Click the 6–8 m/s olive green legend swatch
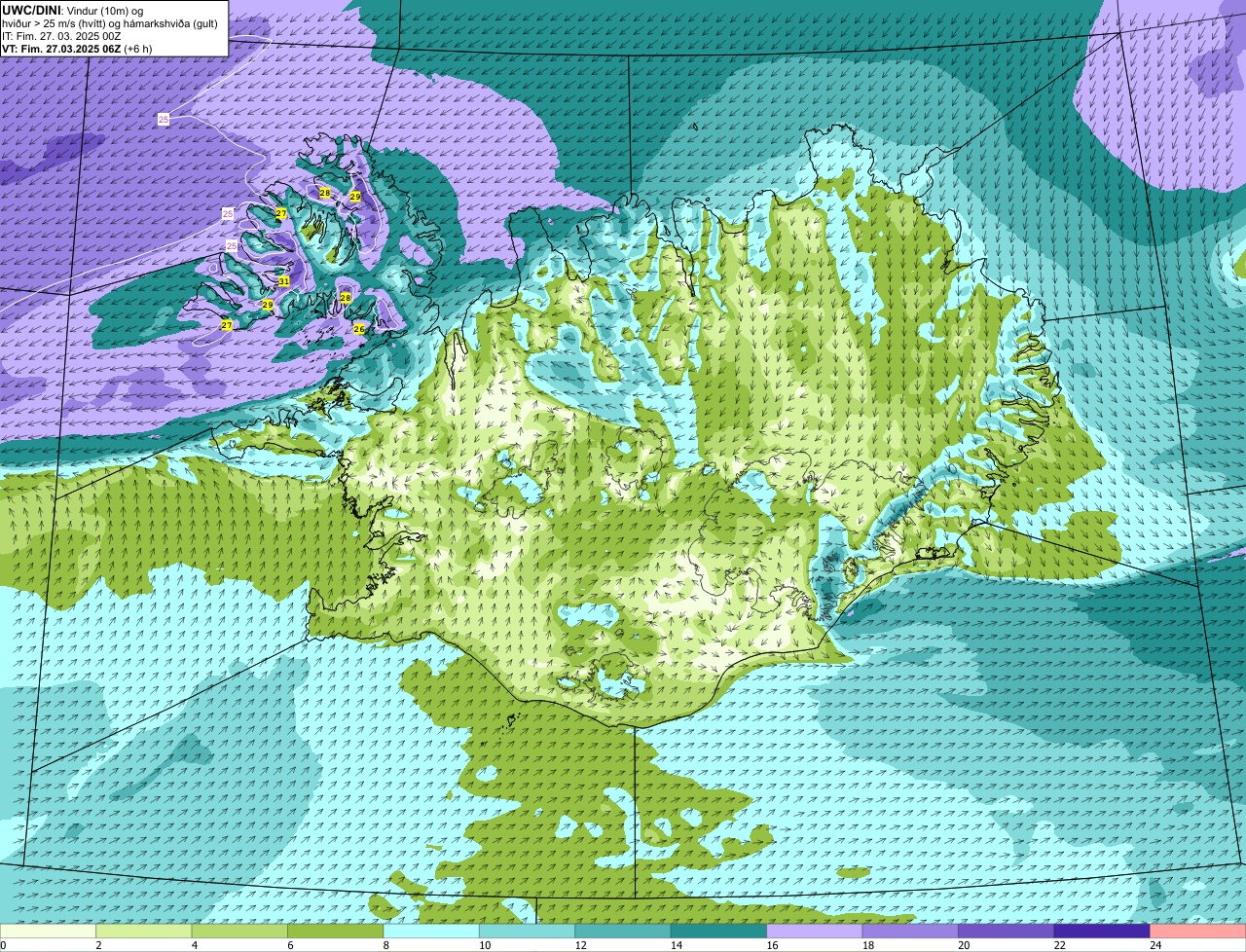This screenshot has width=1246, height=952. (x=336, y=931)
